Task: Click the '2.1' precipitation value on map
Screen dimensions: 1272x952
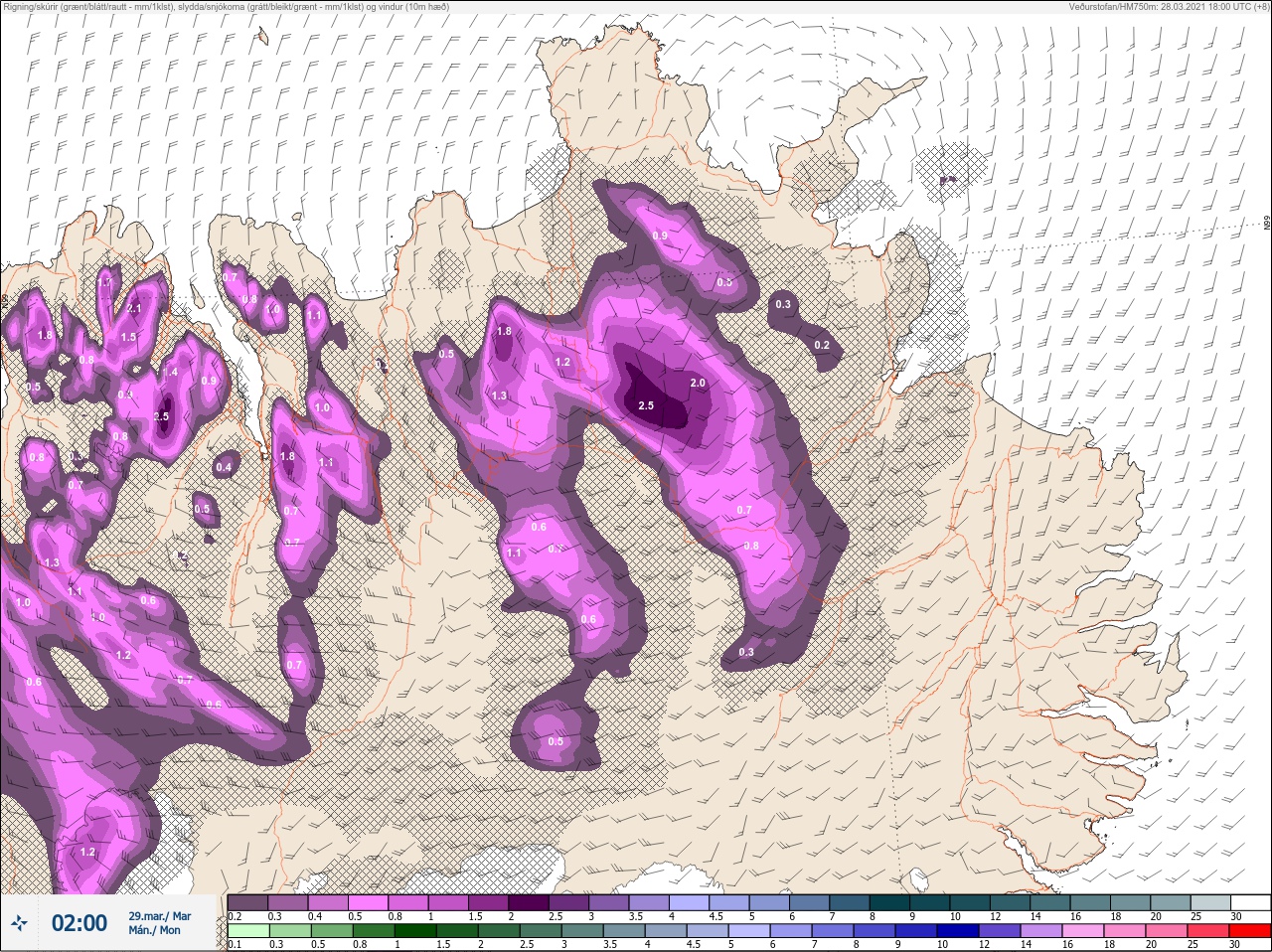Action: pyautogui.click(x=135, y=308)
